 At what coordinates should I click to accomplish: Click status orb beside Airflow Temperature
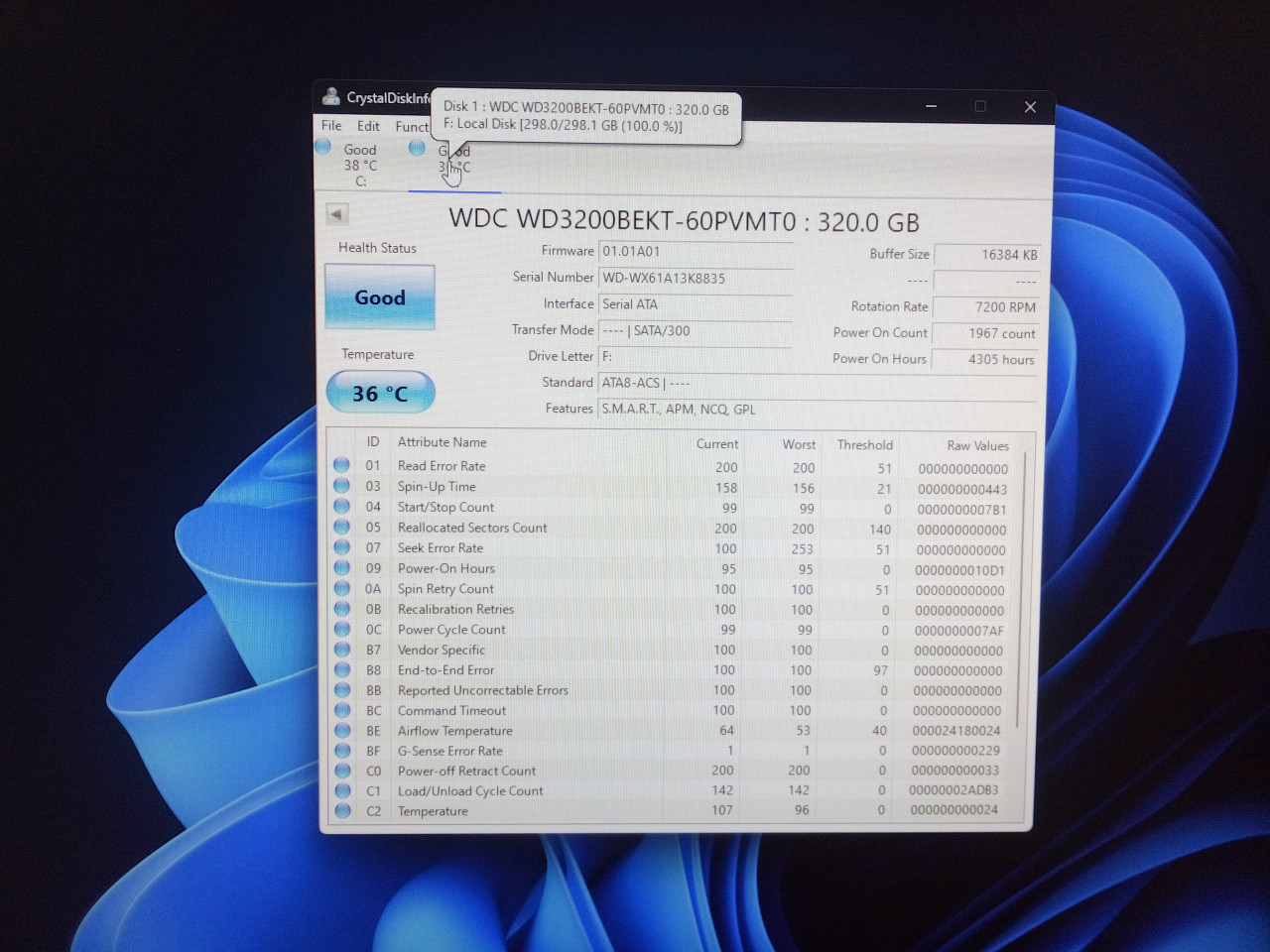[x=342, y=731]
